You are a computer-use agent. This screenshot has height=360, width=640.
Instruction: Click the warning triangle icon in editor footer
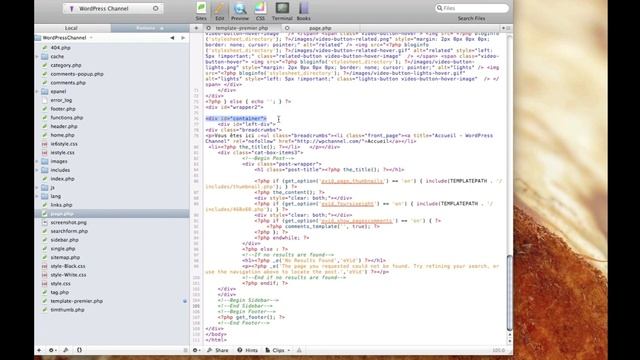click(x=299, y=350)
